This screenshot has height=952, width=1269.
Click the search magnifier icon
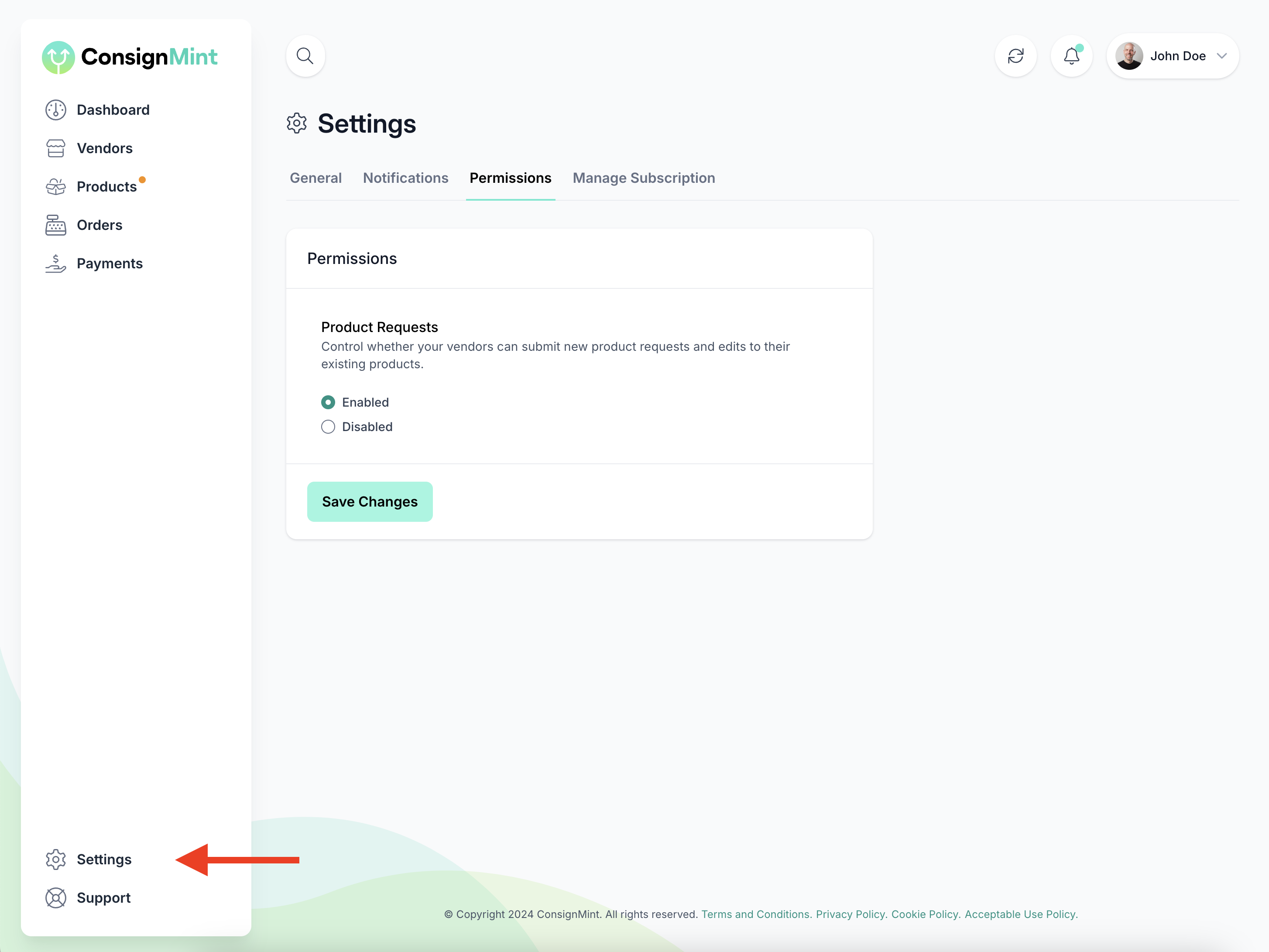tap(305, 56)
